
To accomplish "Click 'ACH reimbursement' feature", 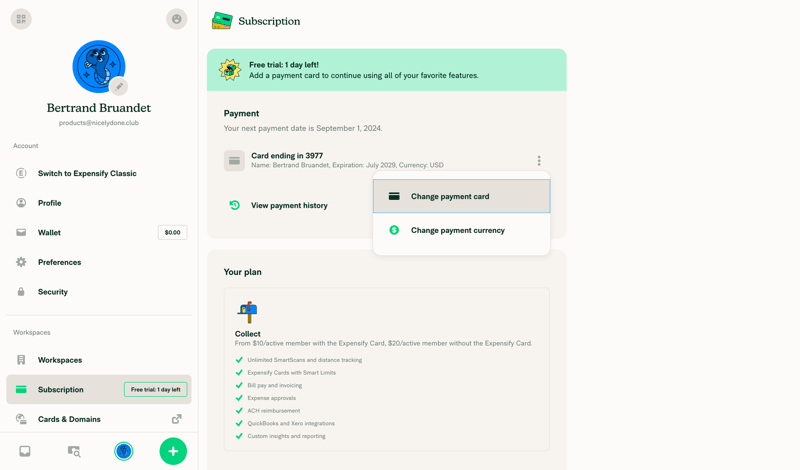I will pyautogui.click(x=273, y=411).
